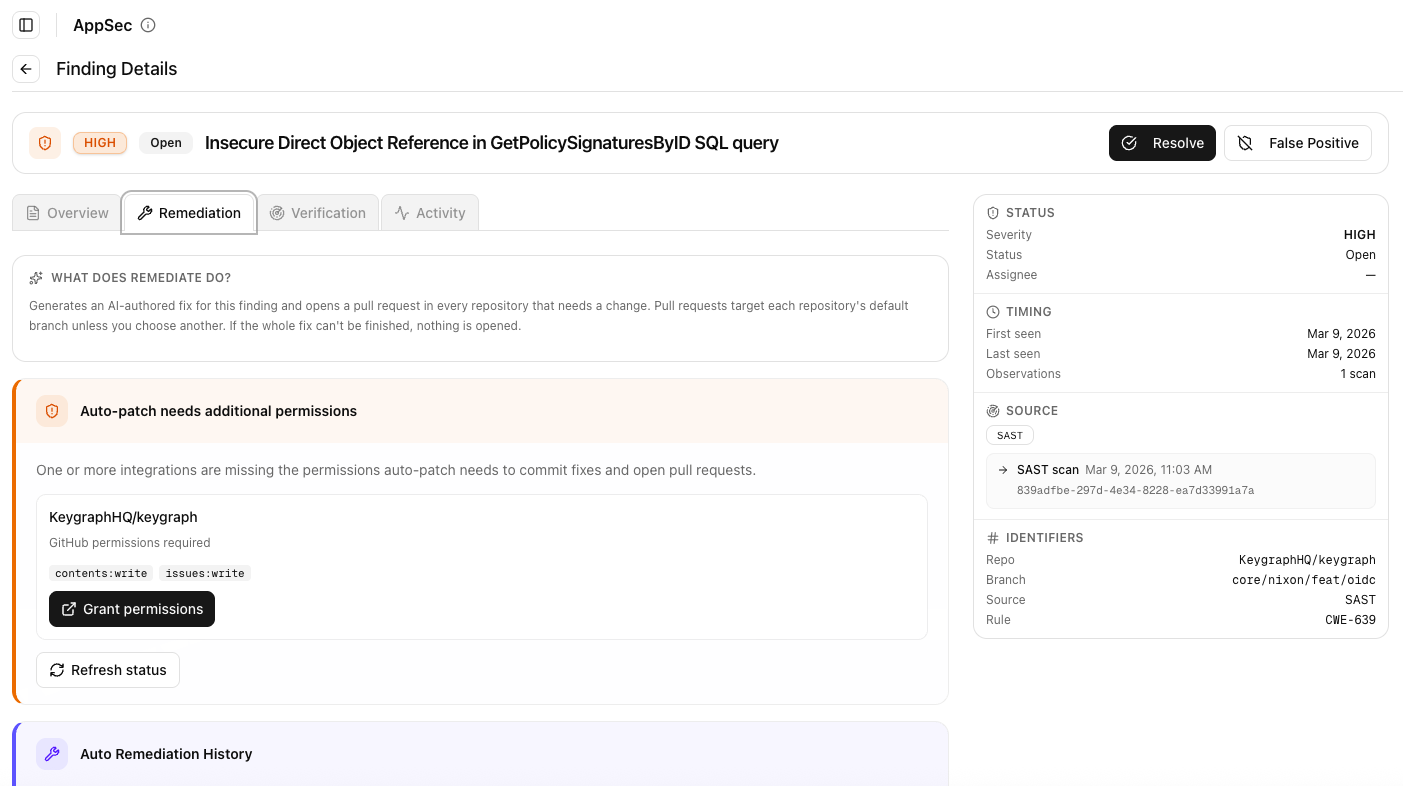Click the Source value SAST in Identifiers
Viewport: 1403px width, 786px height.
coord(1360,600)
